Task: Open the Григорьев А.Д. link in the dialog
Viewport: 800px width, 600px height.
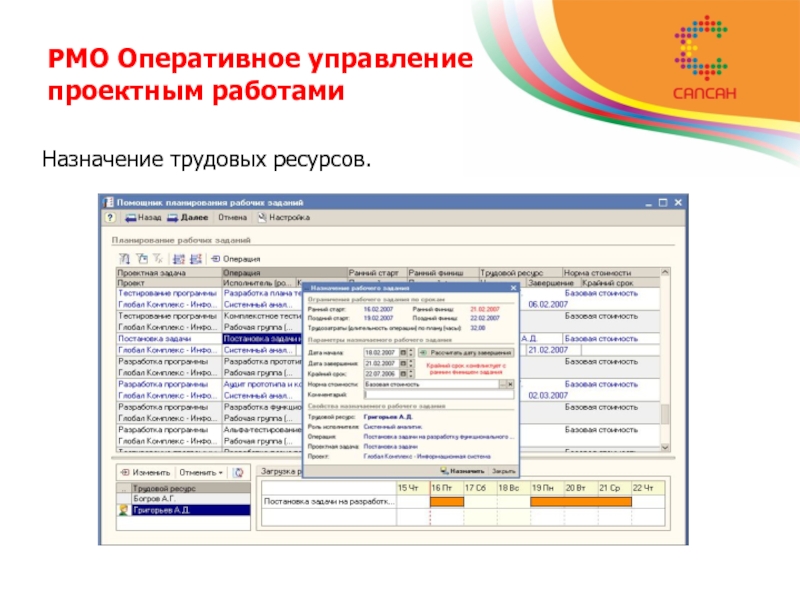Action: coord(388,417)
